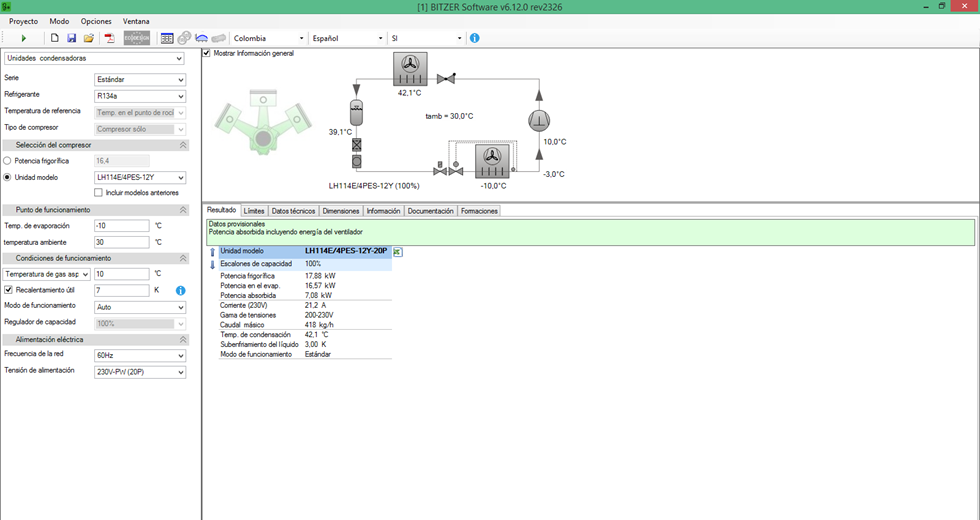
Task: Collapse the Punto de funcionamiento section
Action: click(183, 210)
